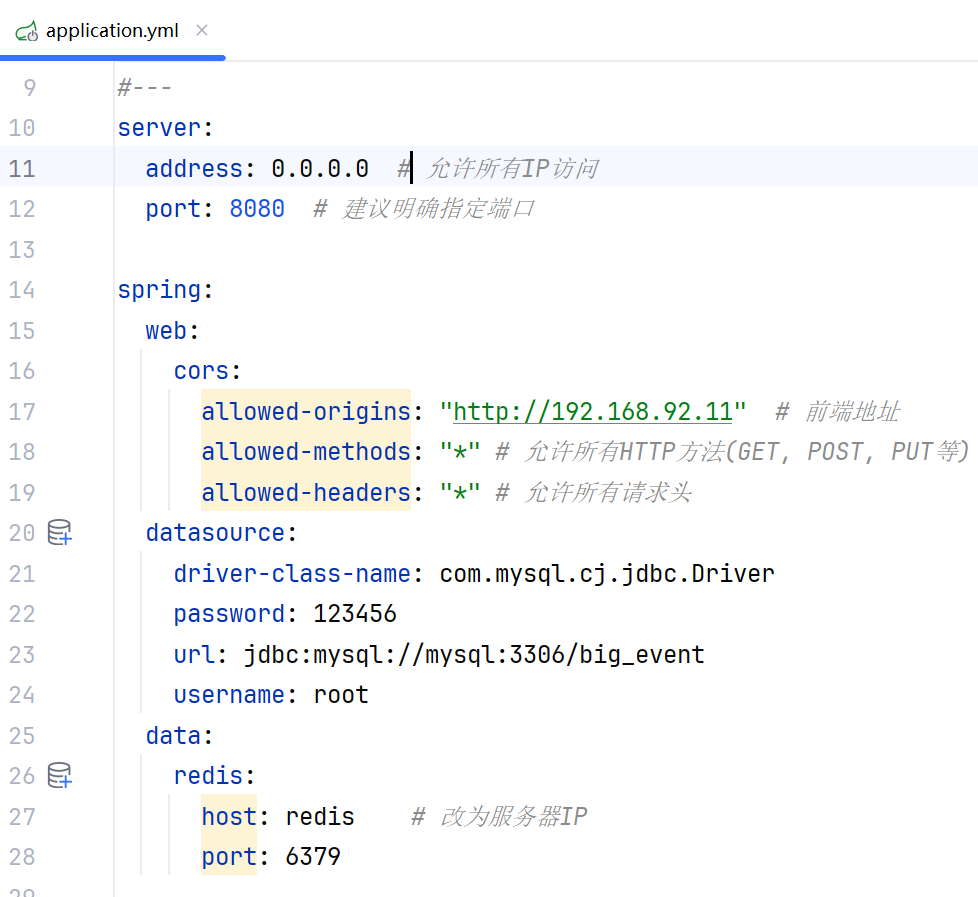The image size is (978, 897).
Task: Click line number 11 in the gutter
Action: click(x=22, y=168)
